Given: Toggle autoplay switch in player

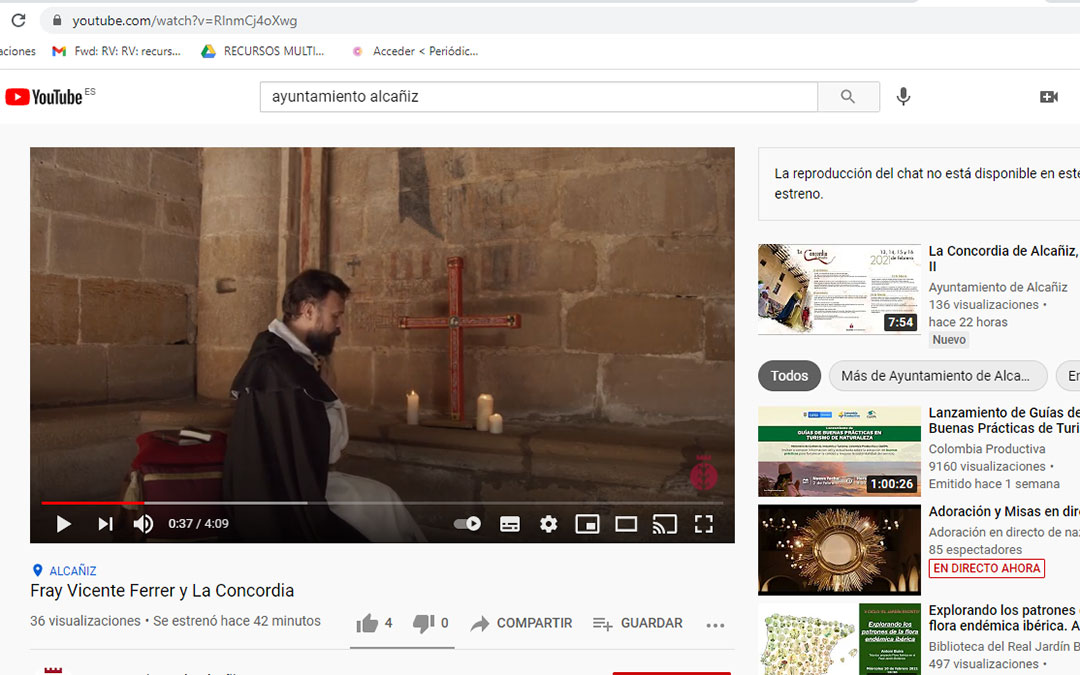Looking at the screenshot, I should click(x=468, y=523).
